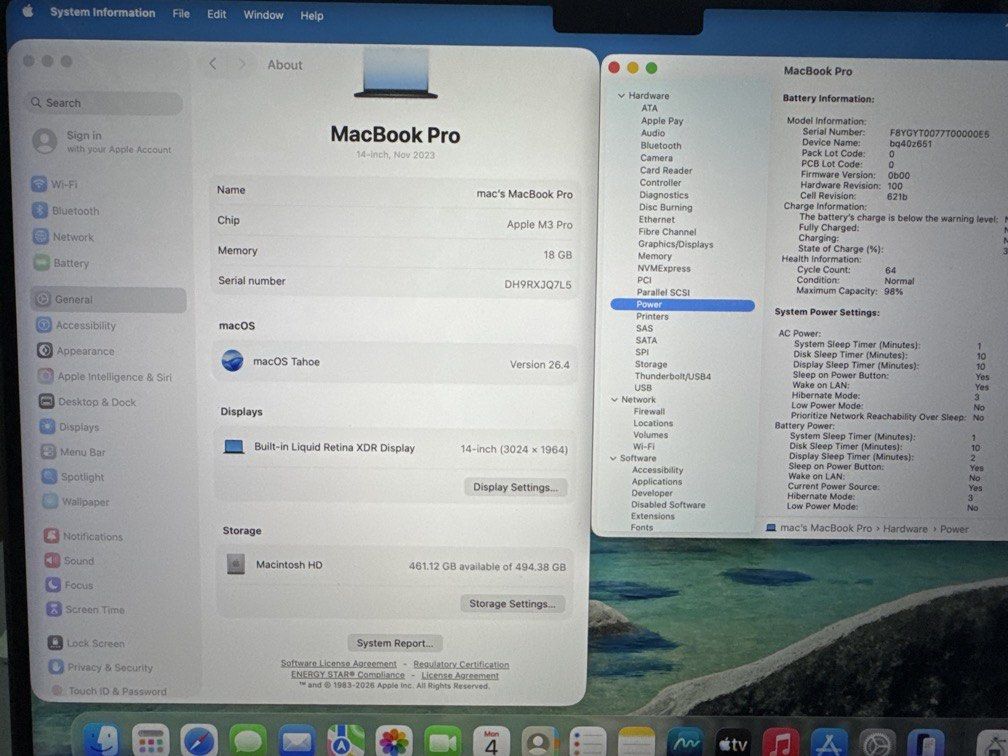This screenshot has width=1008, height=756.
Task: Open Apple Intelligence & Siri settings
Action: click(105, 377)
